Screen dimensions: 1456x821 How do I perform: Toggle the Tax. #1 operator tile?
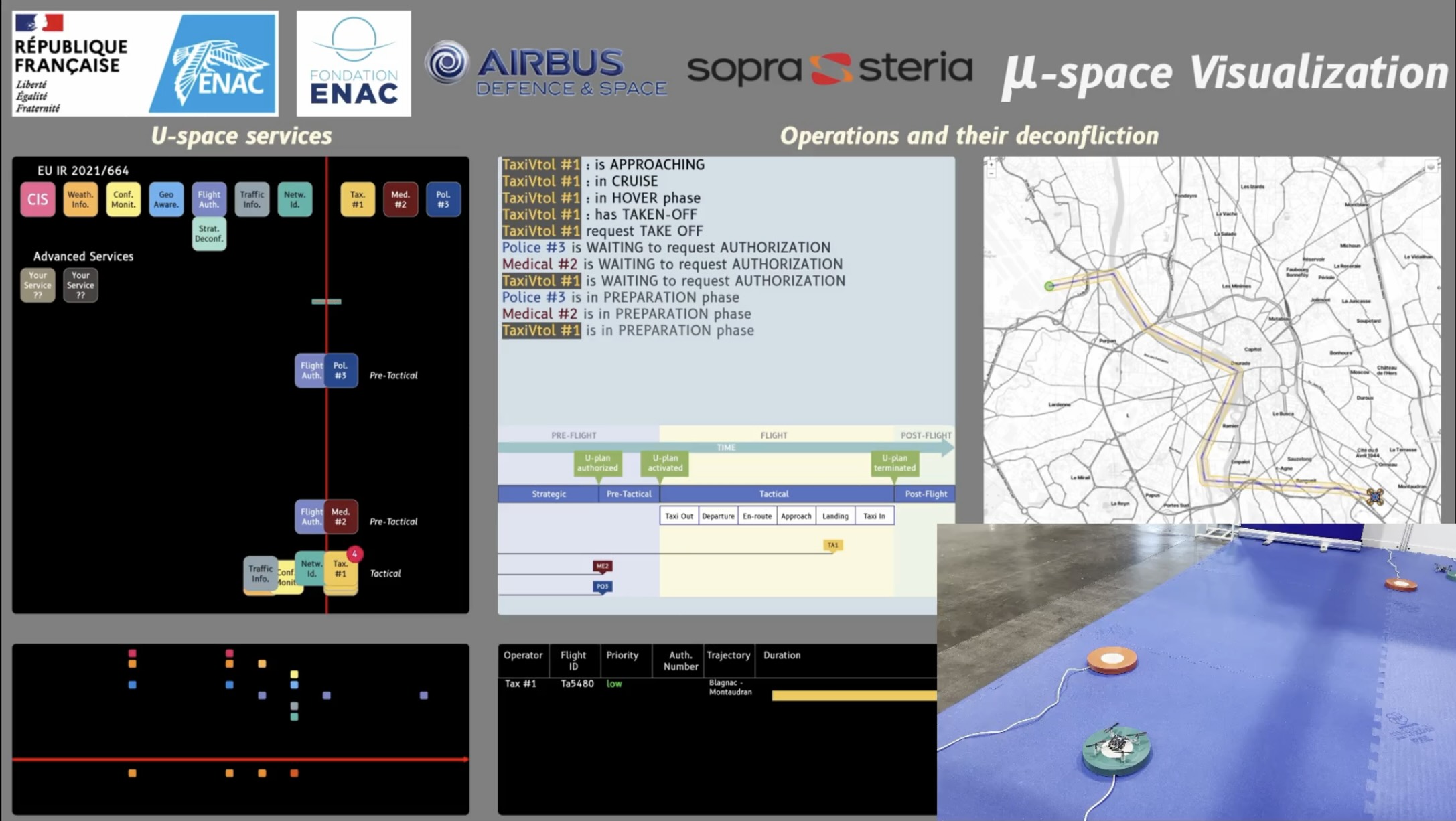click(357, 198)
